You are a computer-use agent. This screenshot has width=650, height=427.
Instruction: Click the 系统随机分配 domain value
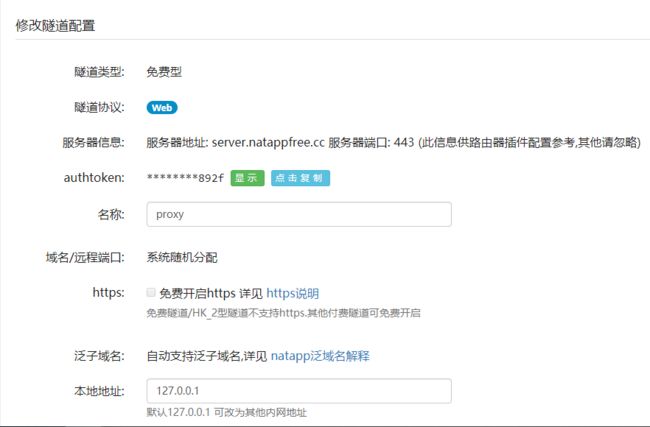tap(182, 257)
